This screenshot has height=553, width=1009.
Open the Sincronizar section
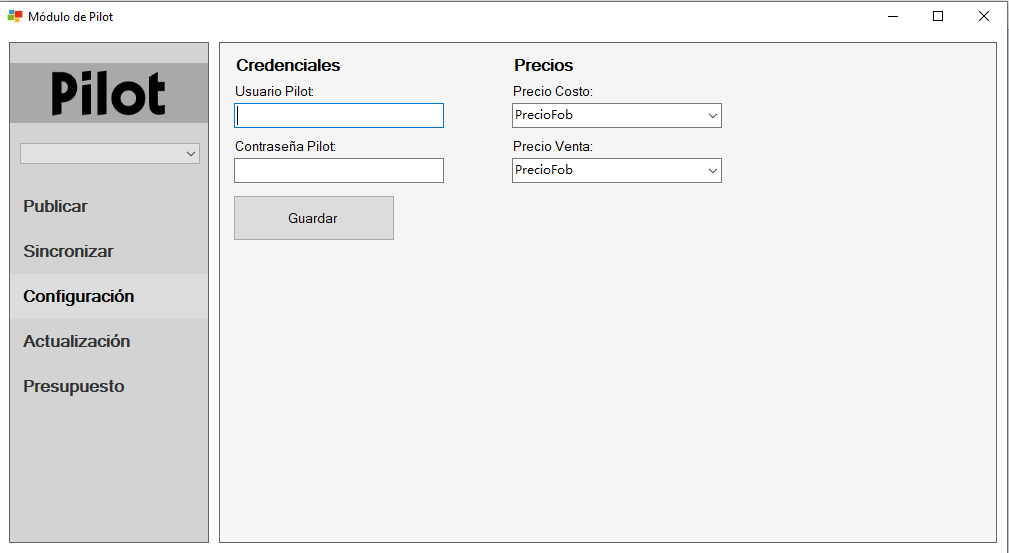[68, 252]
